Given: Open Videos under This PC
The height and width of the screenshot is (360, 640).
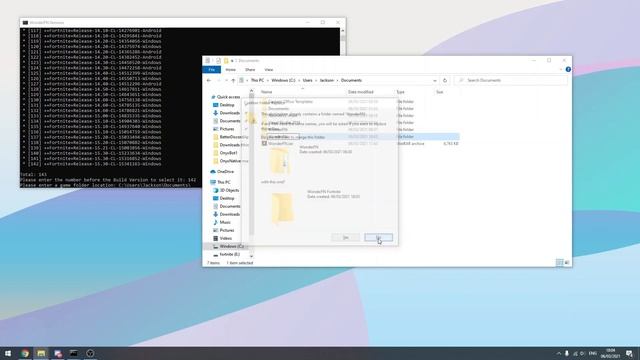Looking at the screenshot, I should 226,238.
